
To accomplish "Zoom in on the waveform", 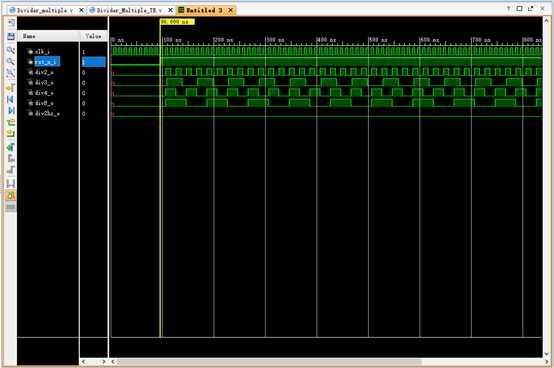I will 11,50.
